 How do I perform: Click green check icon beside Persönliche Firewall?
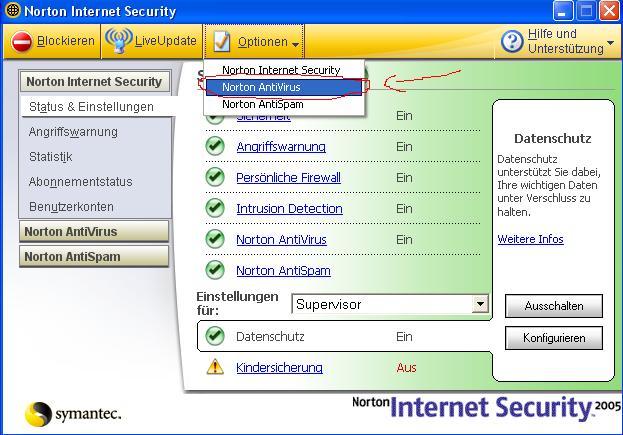(x=215, y=178)
